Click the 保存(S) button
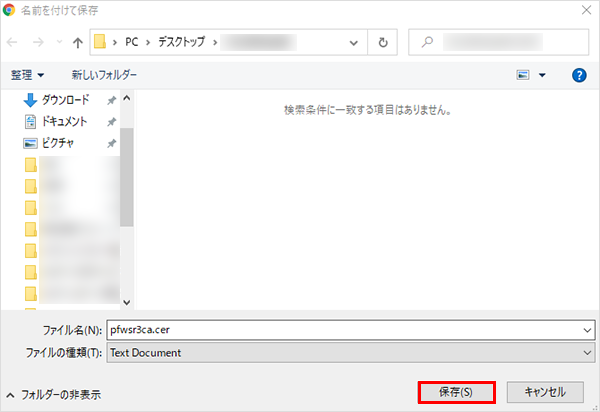Screen dimensions: 600x412 pos(457,392)
